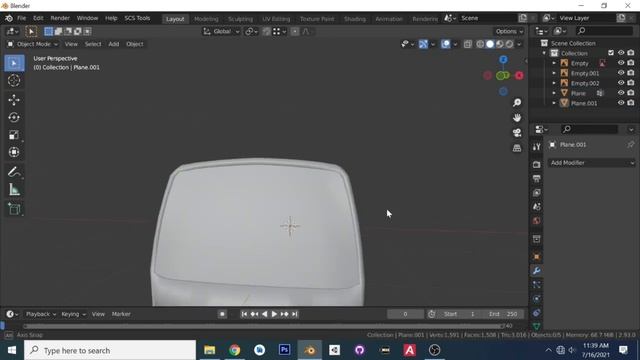Select the Rotate tool

[14, 118]
